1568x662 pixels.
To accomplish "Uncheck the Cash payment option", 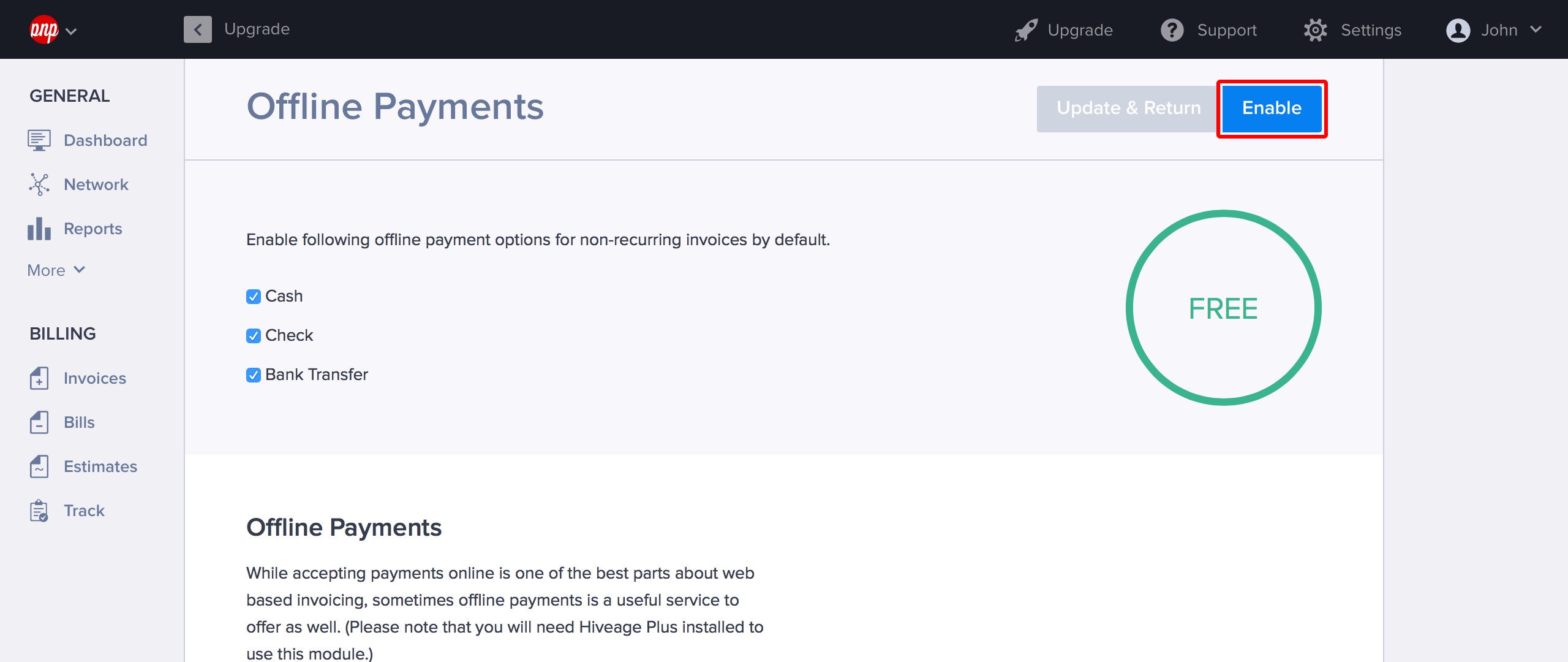I will point(254,297).
